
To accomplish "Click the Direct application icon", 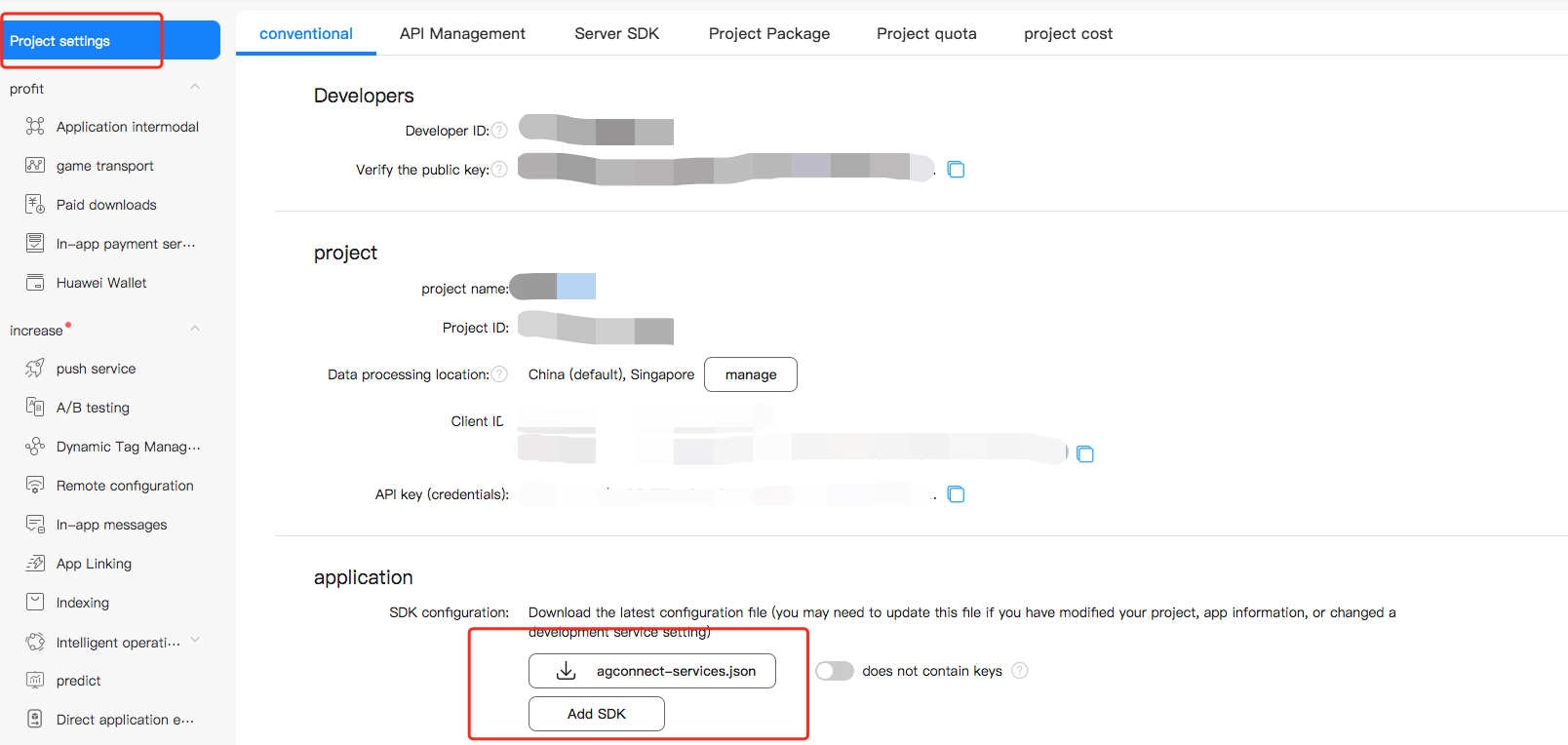I will pyautogui.click(x=35, y=719).
